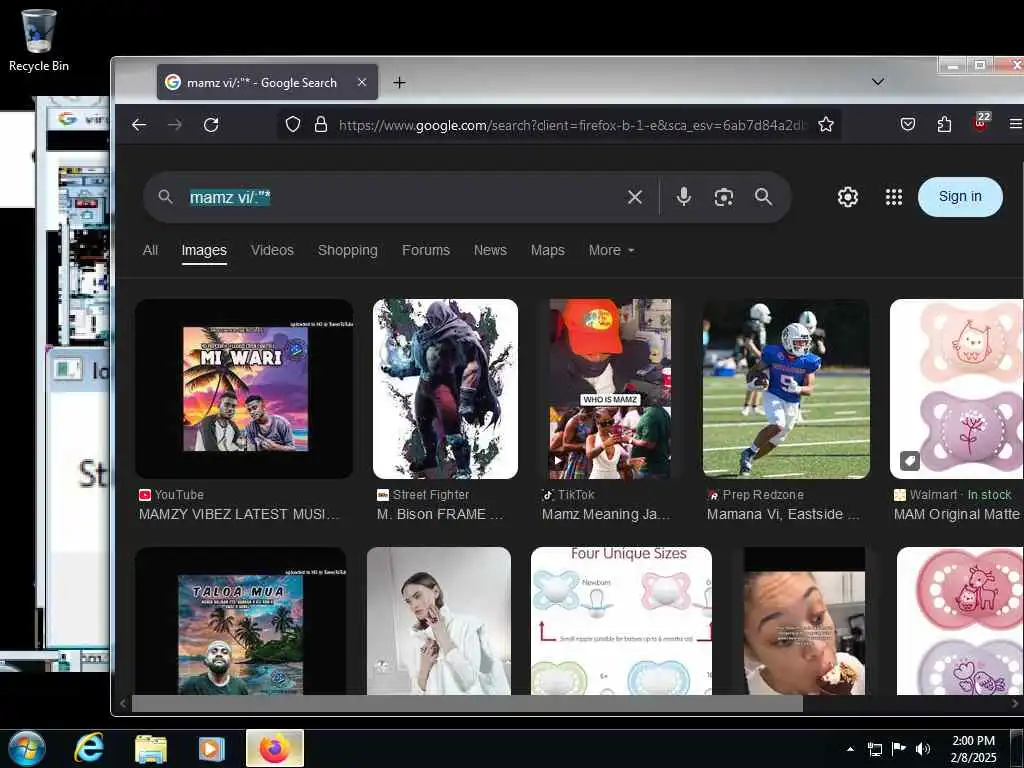Bookmark this page with the star
The width and height of the screenshot is (1024, 768).
(826, 124)
